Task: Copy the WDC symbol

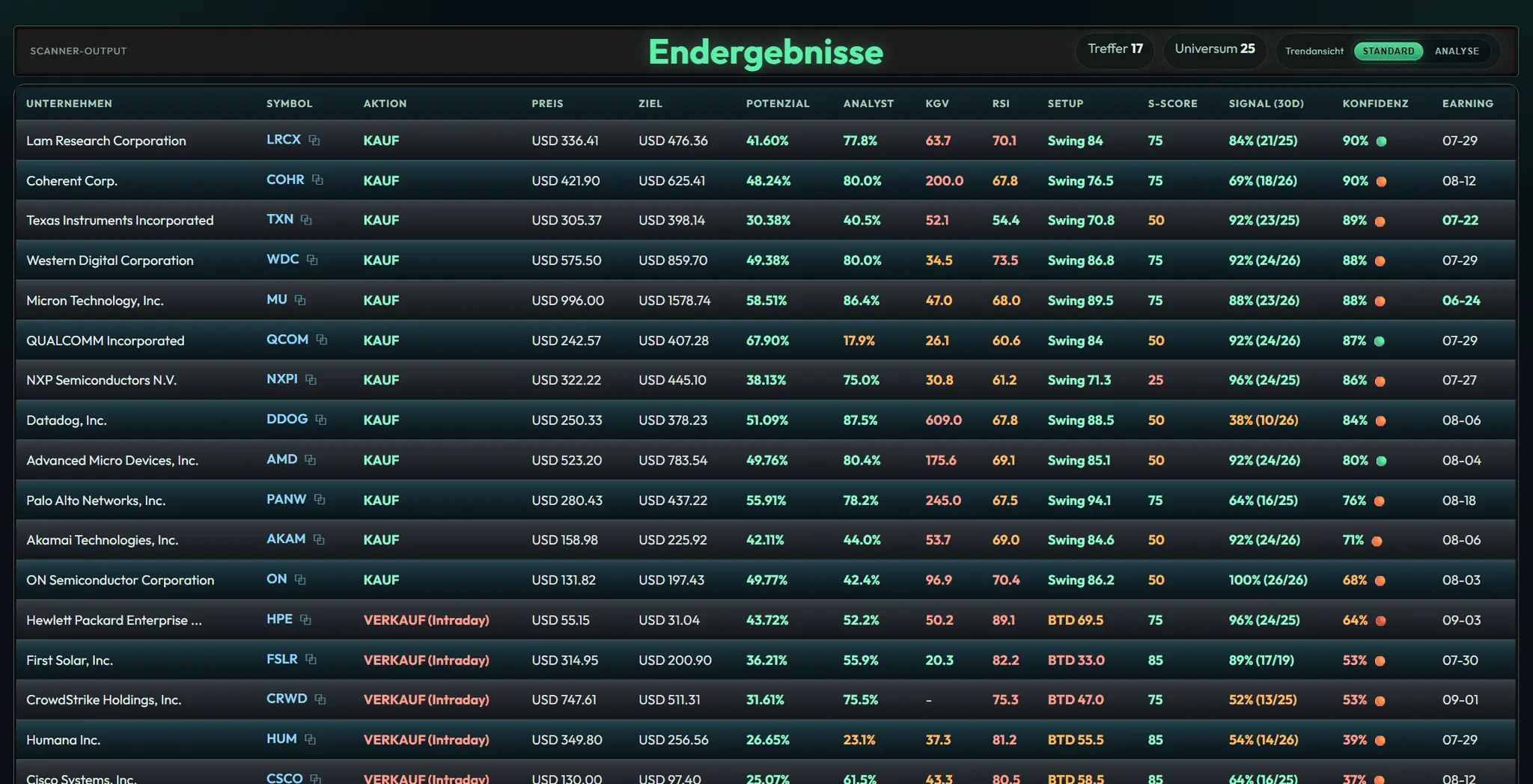Action: coord(312,260)
